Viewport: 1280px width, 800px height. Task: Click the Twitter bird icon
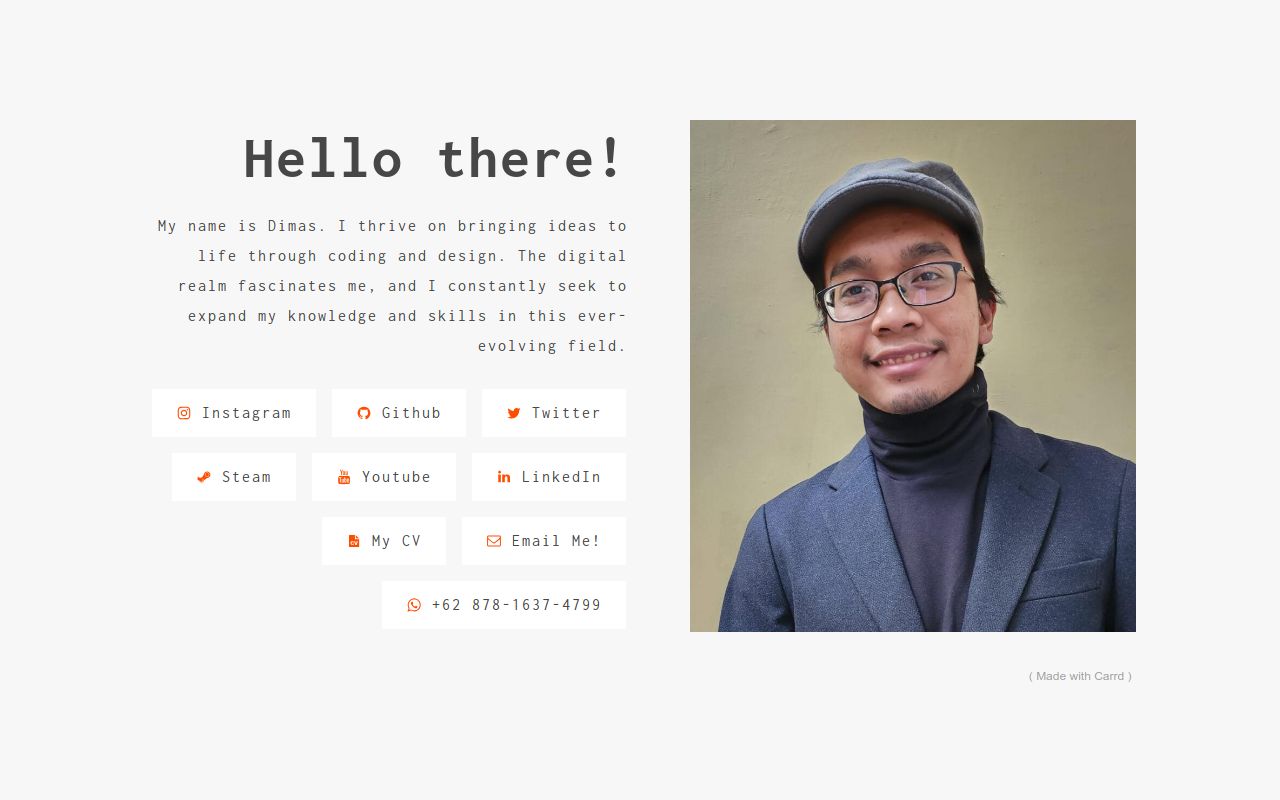tap(514, 413)
